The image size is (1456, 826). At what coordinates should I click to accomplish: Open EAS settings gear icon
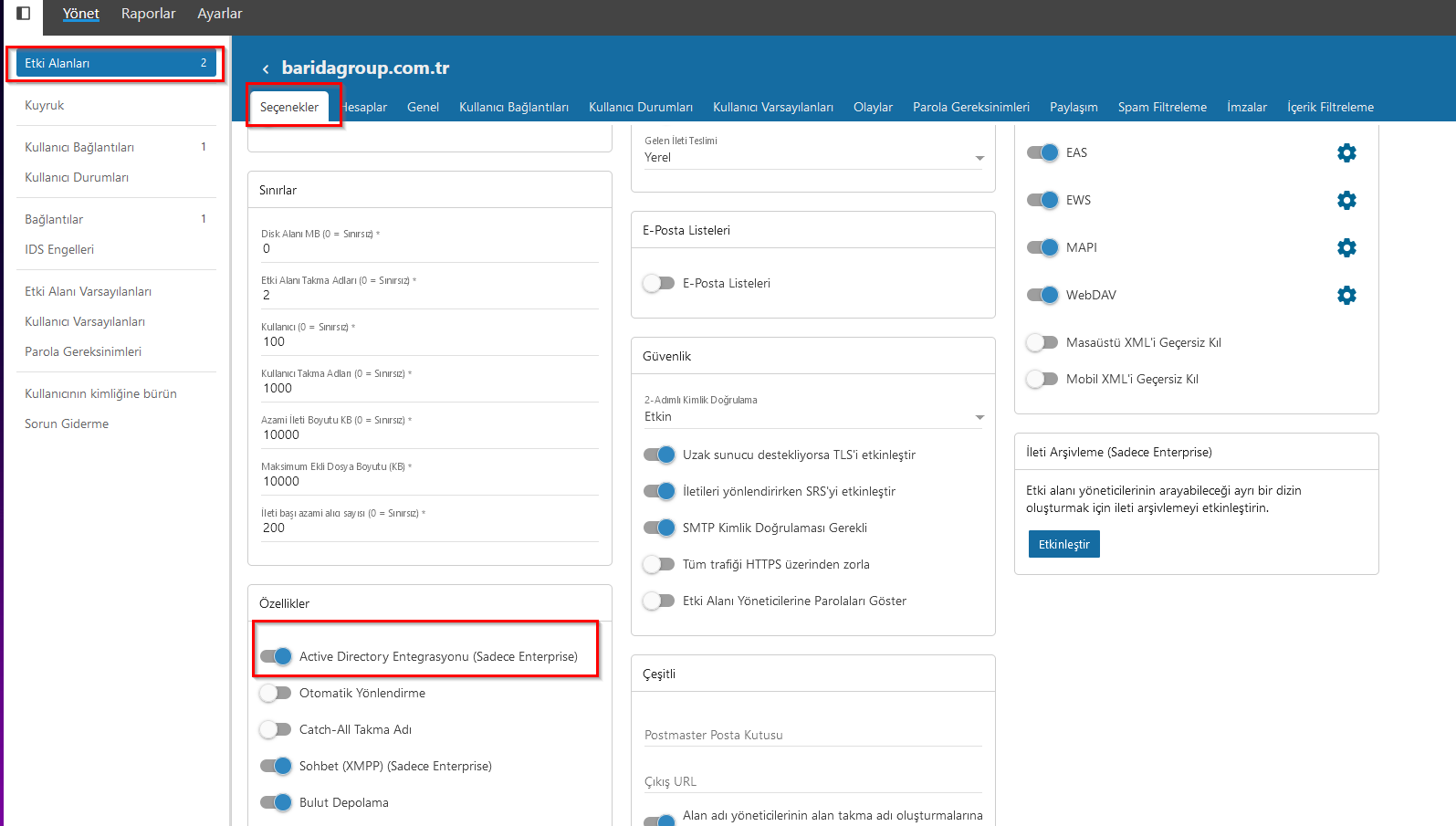tap(1346, 153)
